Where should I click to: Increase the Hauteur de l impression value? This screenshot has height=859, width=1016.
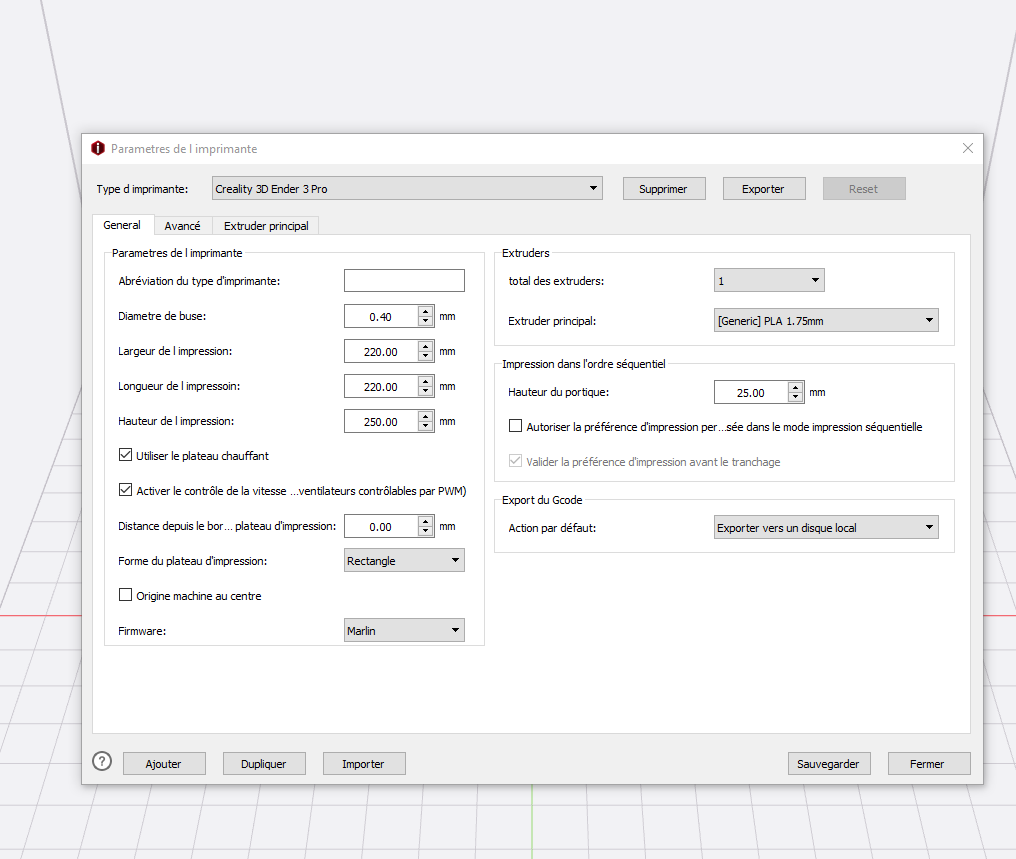coord(425,416)
